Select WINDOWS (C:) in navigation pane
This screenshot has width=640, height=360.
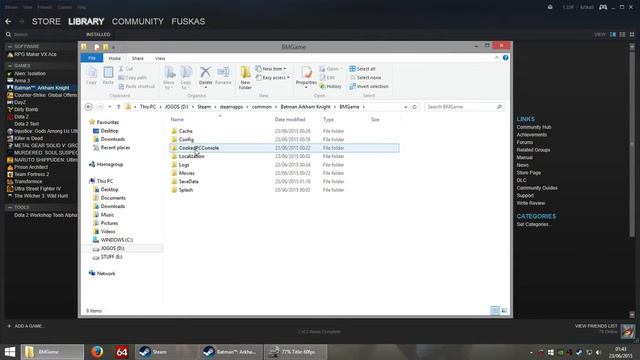pos(116,240)
